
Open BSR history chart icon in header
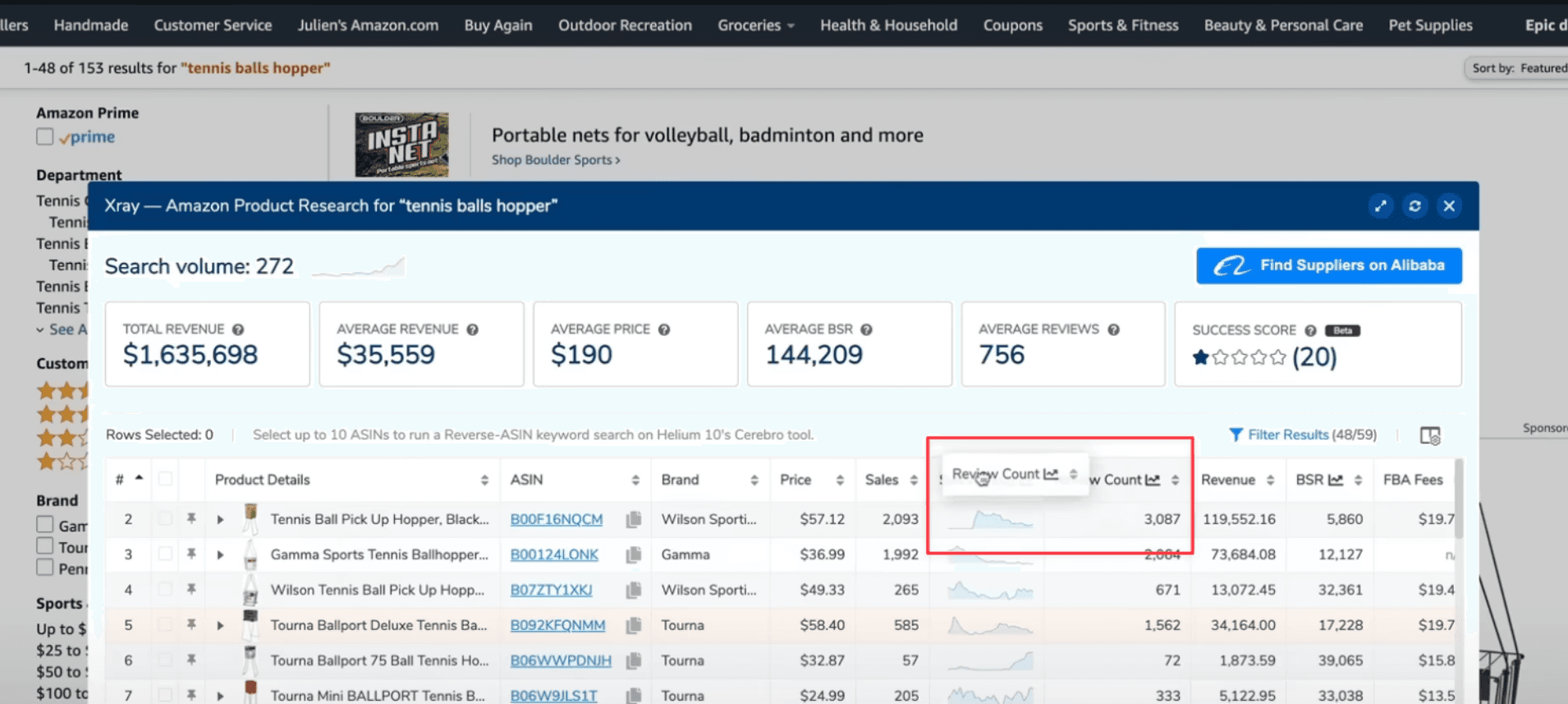click(1336, 480)
